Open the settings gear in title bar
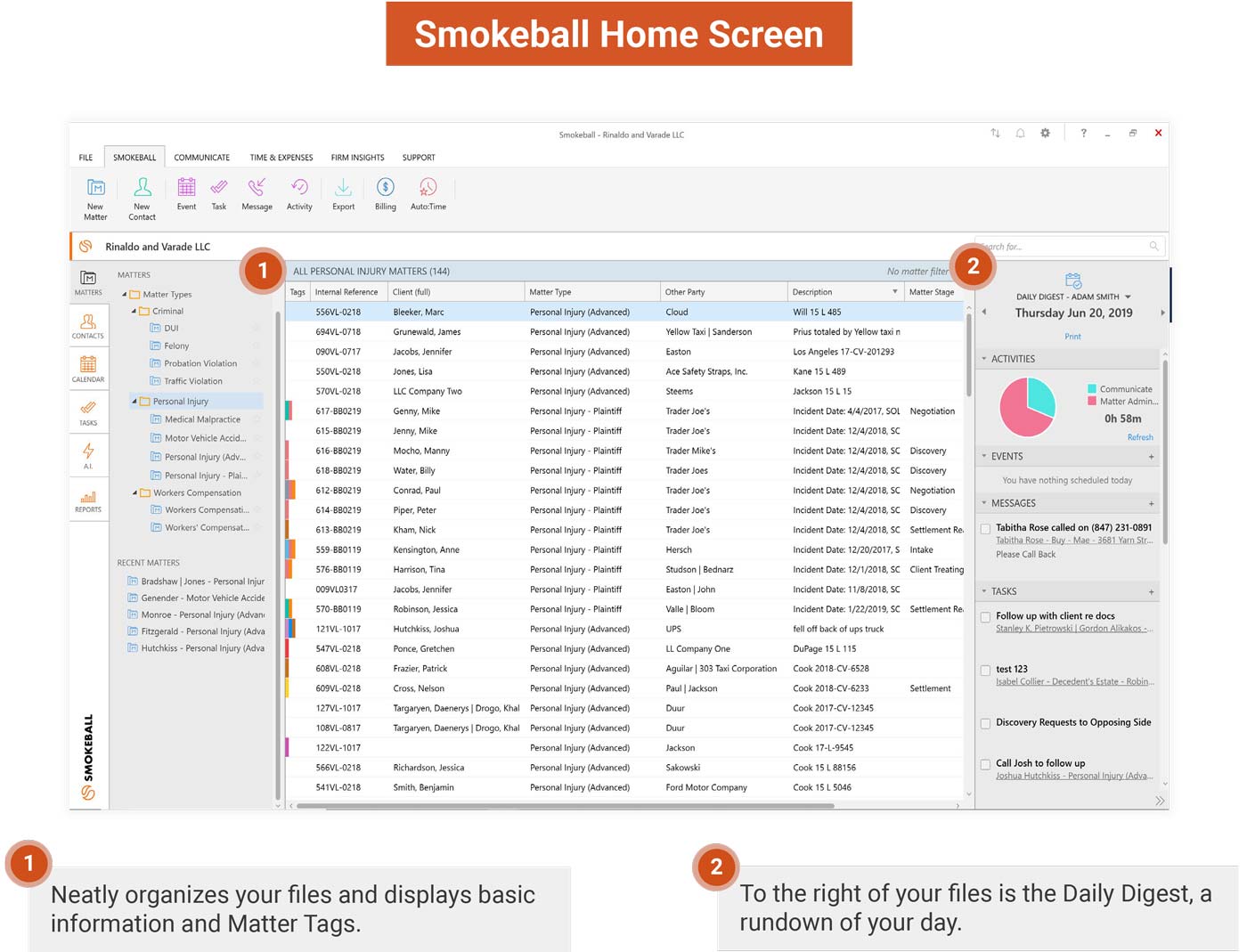Viewport: 1247px width, 952px height. 1045,133
